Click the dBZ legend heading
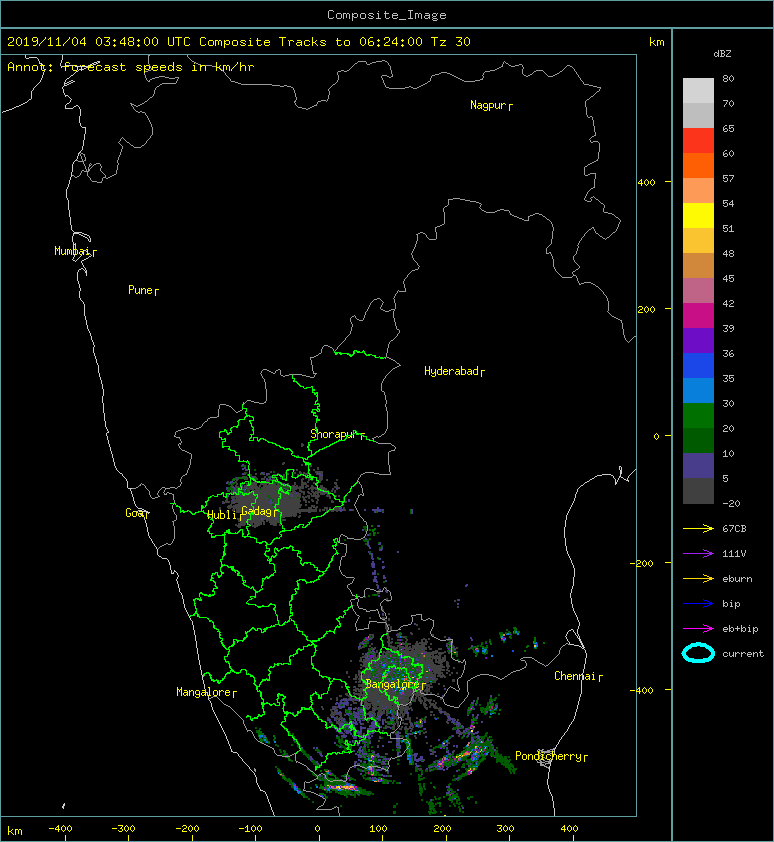774x842 pixels. click(722, 54)
